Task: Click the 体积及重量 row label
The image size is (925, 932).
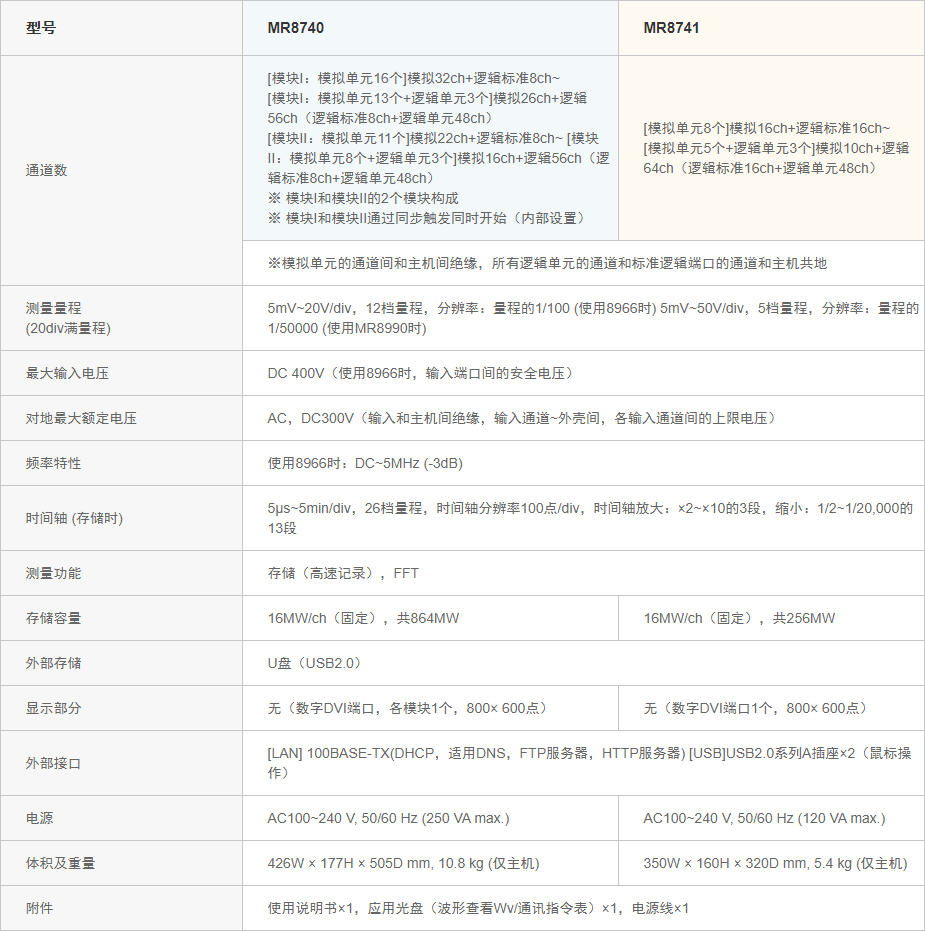Action: point(60,864)
